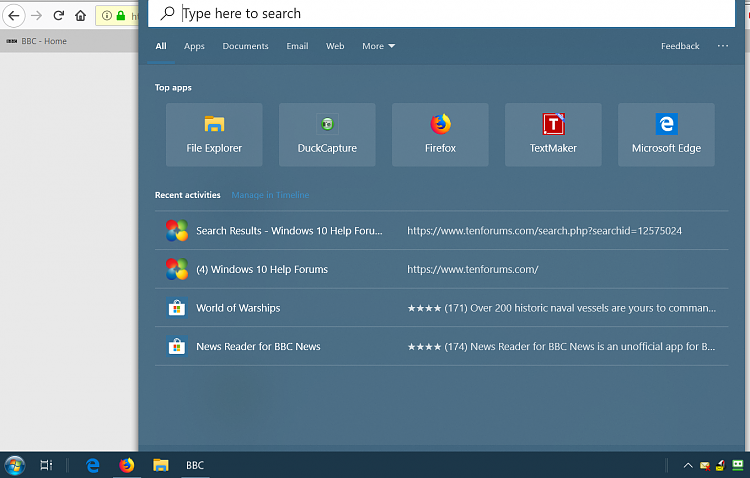The width and height of the screenshot is (750, 478).
Task: Open Edge from the taskbar
Action: pos(92,465)
